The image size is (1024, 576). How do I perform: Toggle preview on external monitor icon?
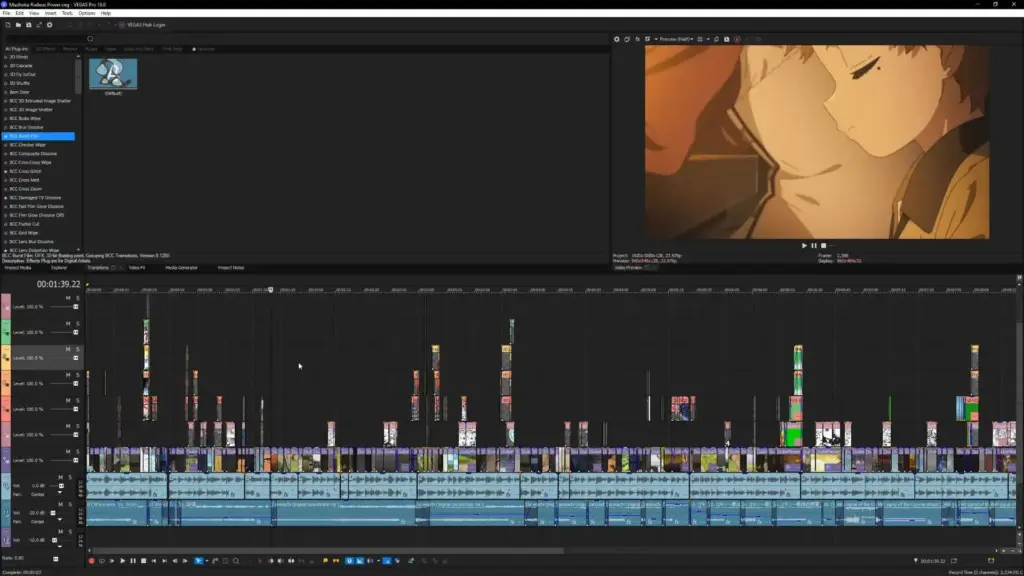click(x=627, y=39)
